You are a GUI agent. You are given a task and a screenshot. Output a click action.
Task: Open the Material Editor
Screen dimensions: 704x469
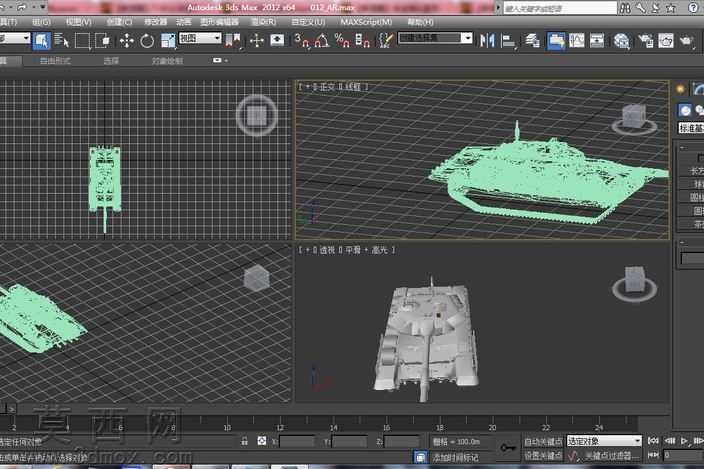pyautogui.click(x=621, y=41)
